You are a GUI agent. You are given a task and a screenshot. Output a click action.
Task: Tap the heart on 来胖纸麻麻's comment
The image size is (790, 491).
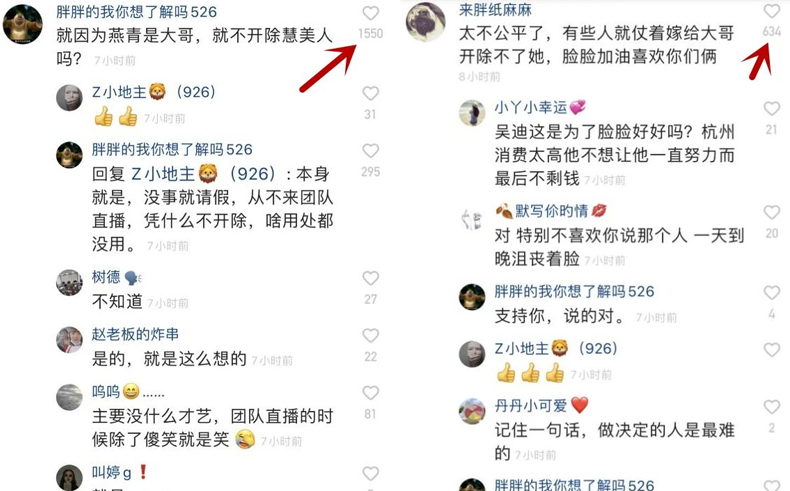click(x=771, y=11)
